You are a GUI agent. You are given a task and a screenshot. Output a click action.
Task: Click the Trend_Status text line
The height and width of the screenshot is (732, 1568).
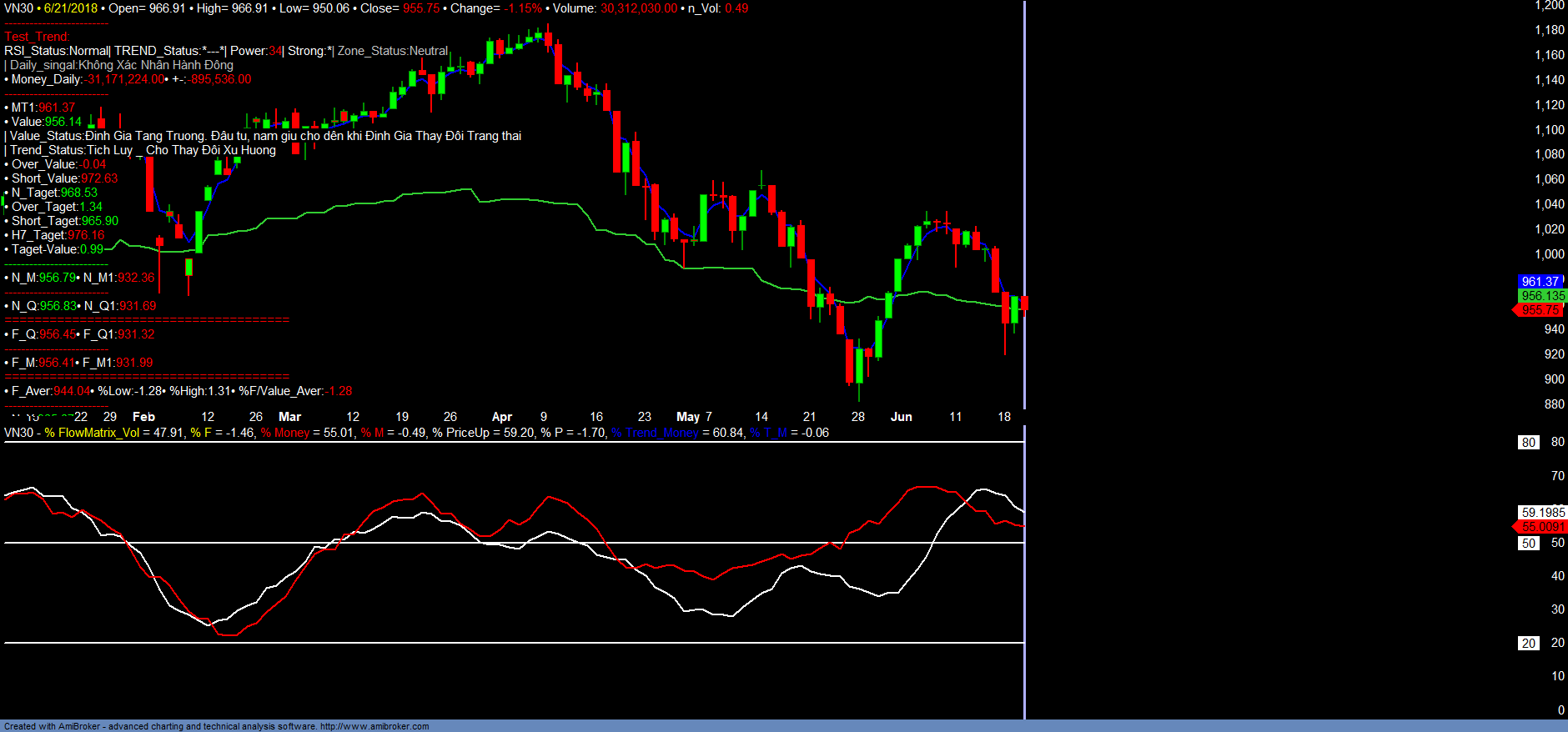143,150
